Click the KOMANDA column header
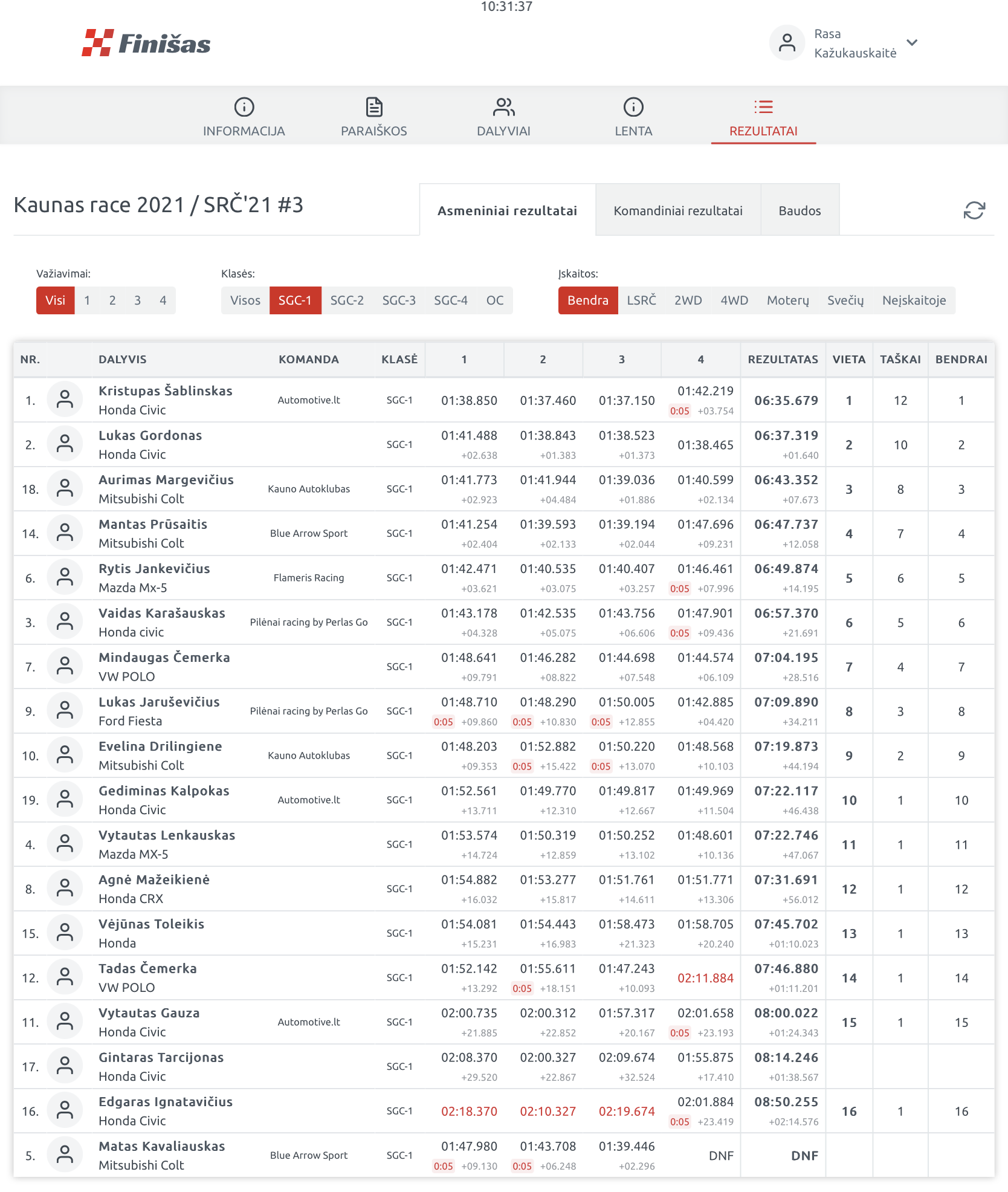1008x1192 pixels. tap(309, 359)
